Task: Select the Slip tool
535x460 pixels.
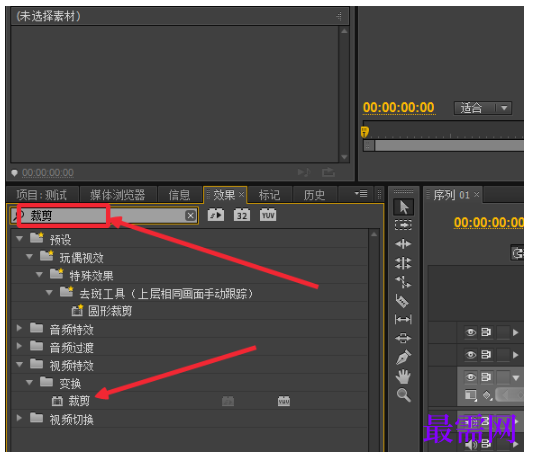Action: 403,319
